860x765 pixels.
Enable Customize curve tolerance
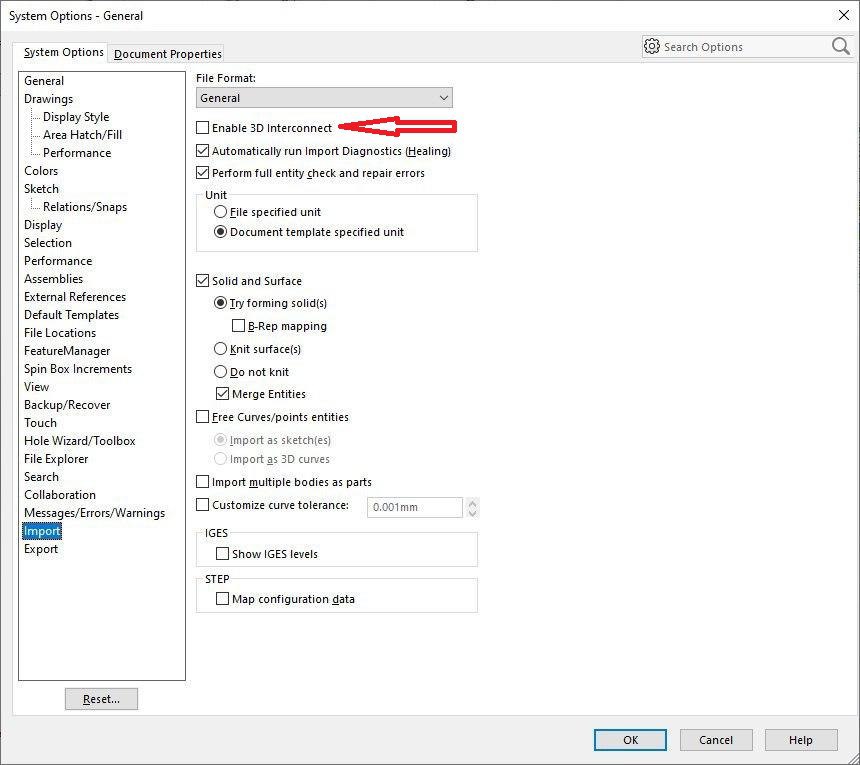(202, 505)
